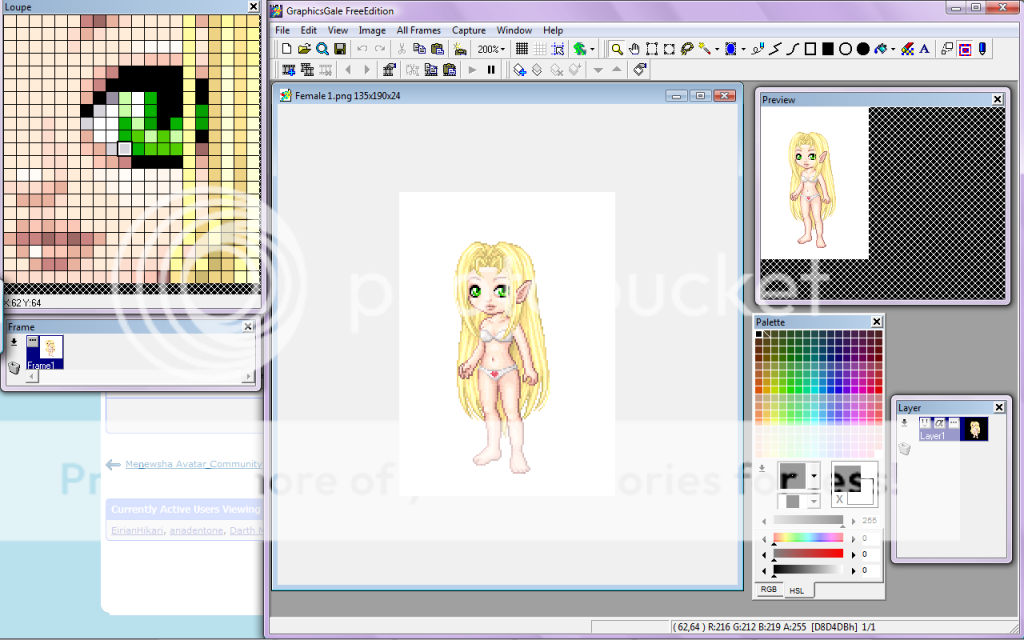Pick the flood fill bucket tool

tap(882, 48)
